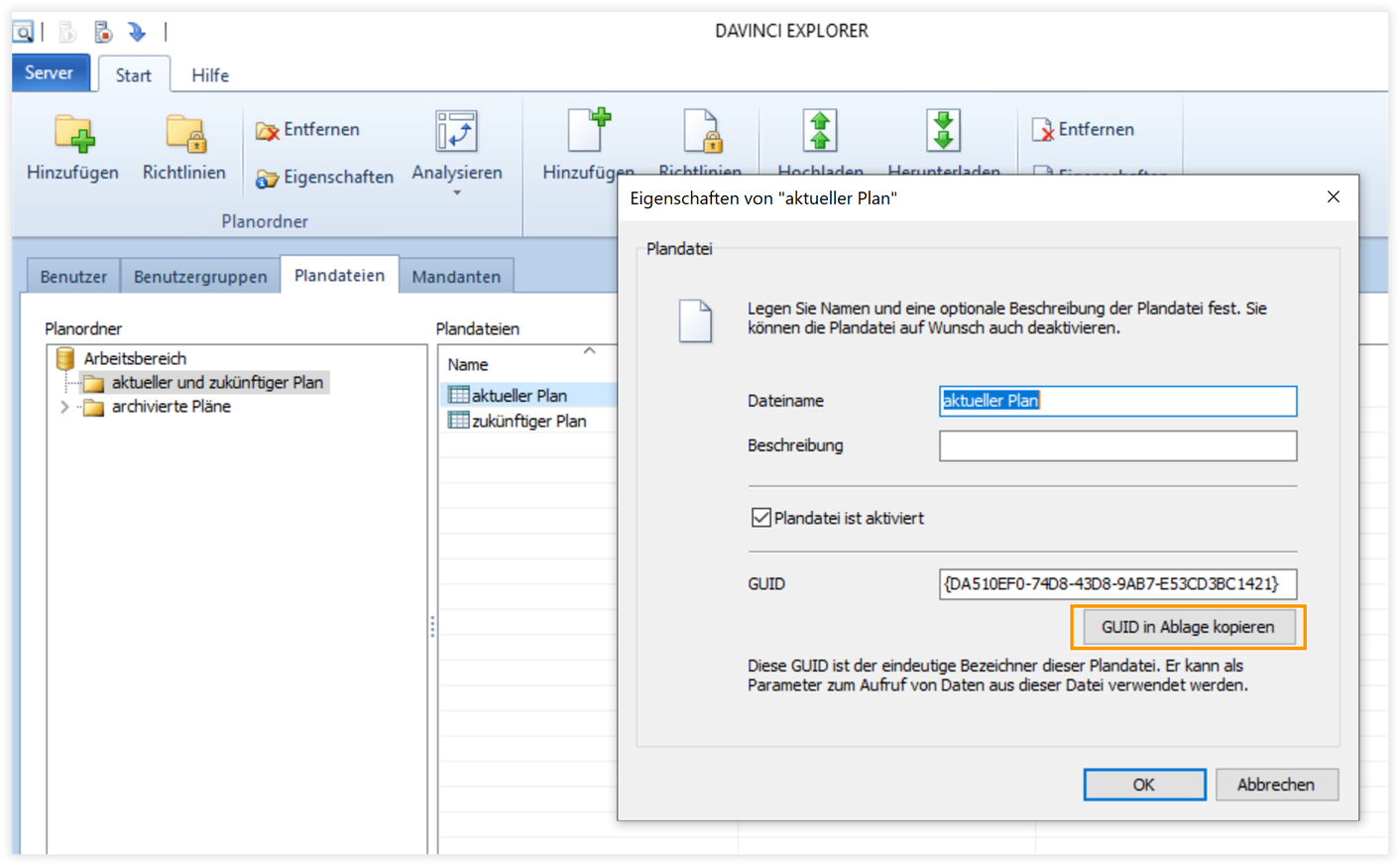Add a plan file with document plus icon
The height and width of the screenshot is (866, 1400).
589,132
